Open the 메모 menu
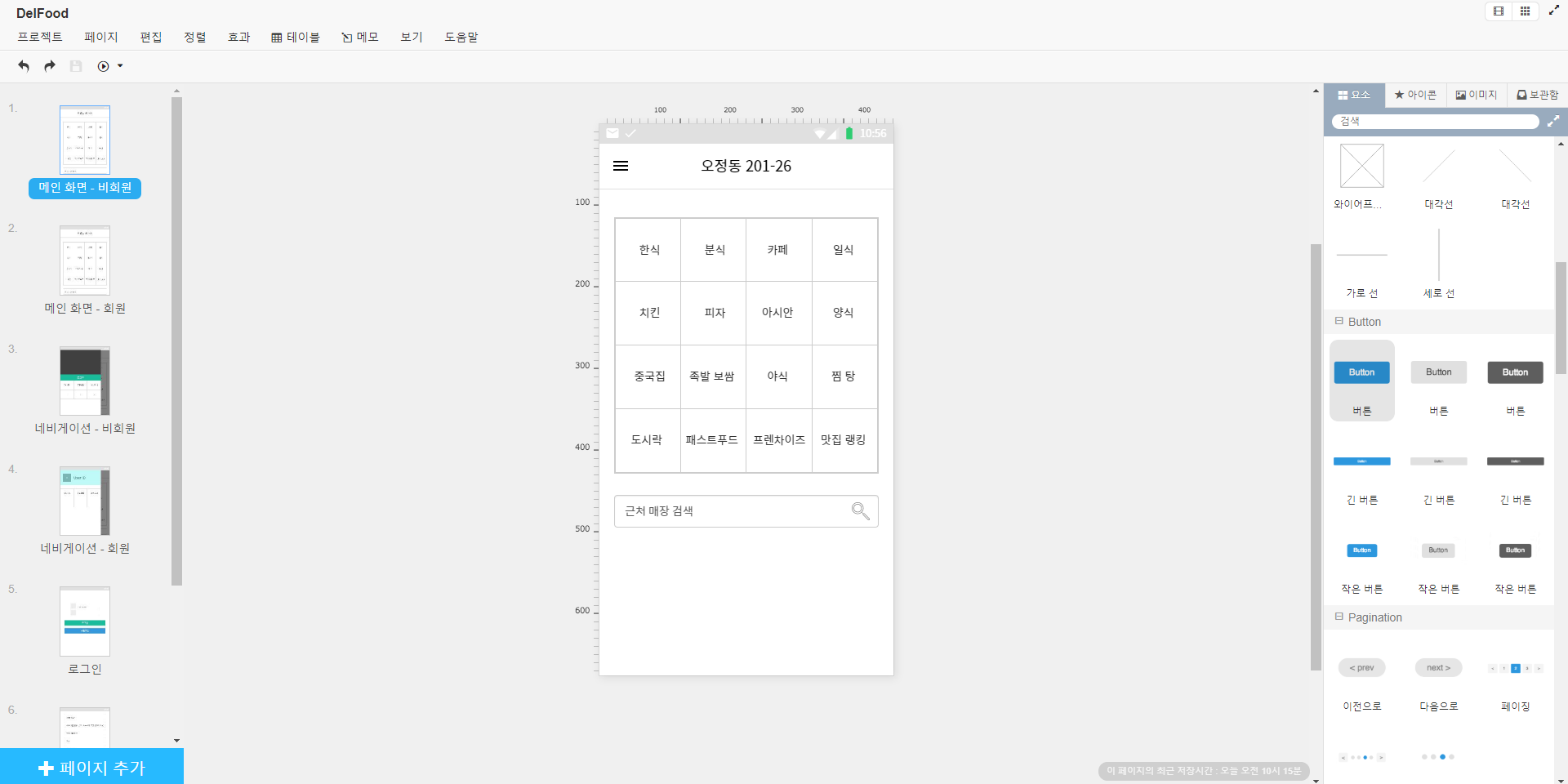The height and width of the screenshot is (784, 1568). click(x=360, y=37)
